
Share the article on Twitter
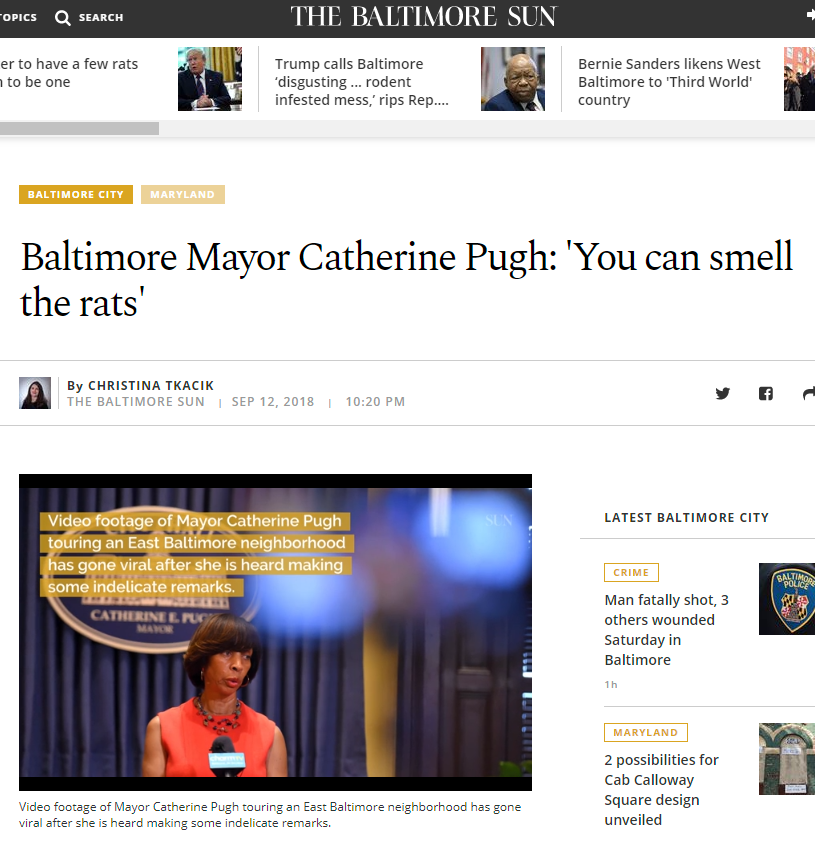(x=723, y=393)
